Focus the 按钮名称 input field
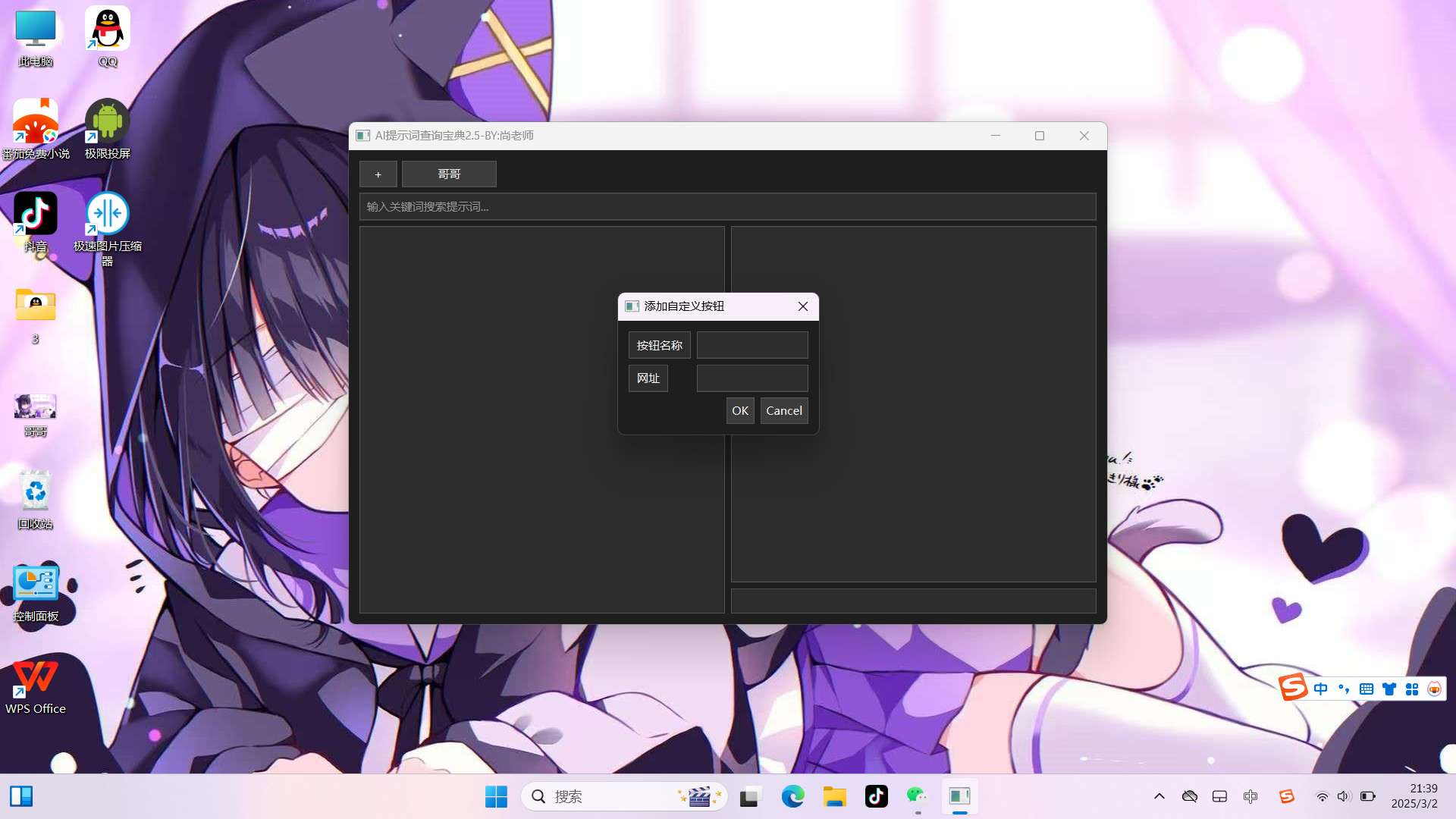Screen dimensions: 1456x819 (752, 345)
